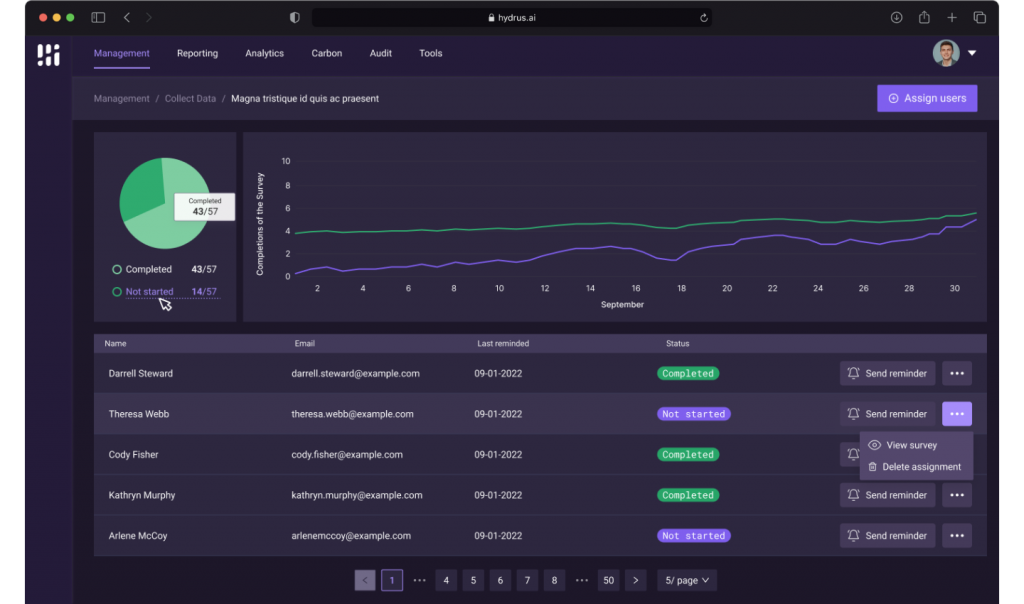
Task: Click Darrell Steward's Completed status badge
Action: 688,374
